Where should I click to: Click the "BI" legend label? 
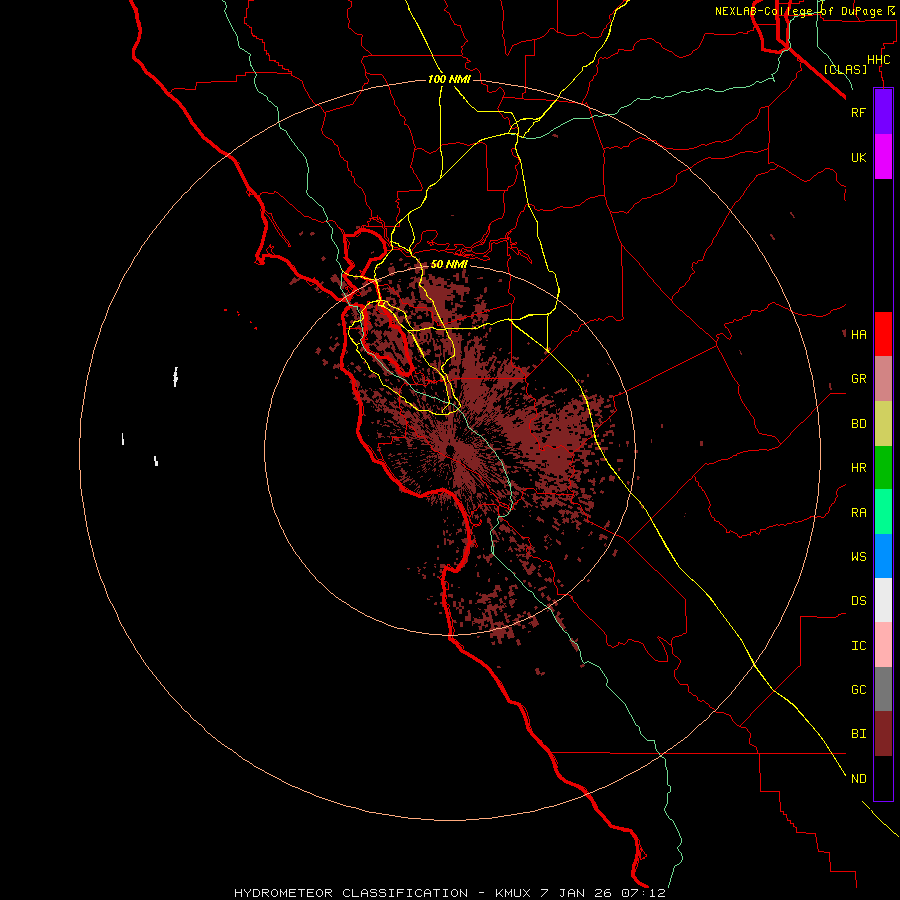coord(858,734)
